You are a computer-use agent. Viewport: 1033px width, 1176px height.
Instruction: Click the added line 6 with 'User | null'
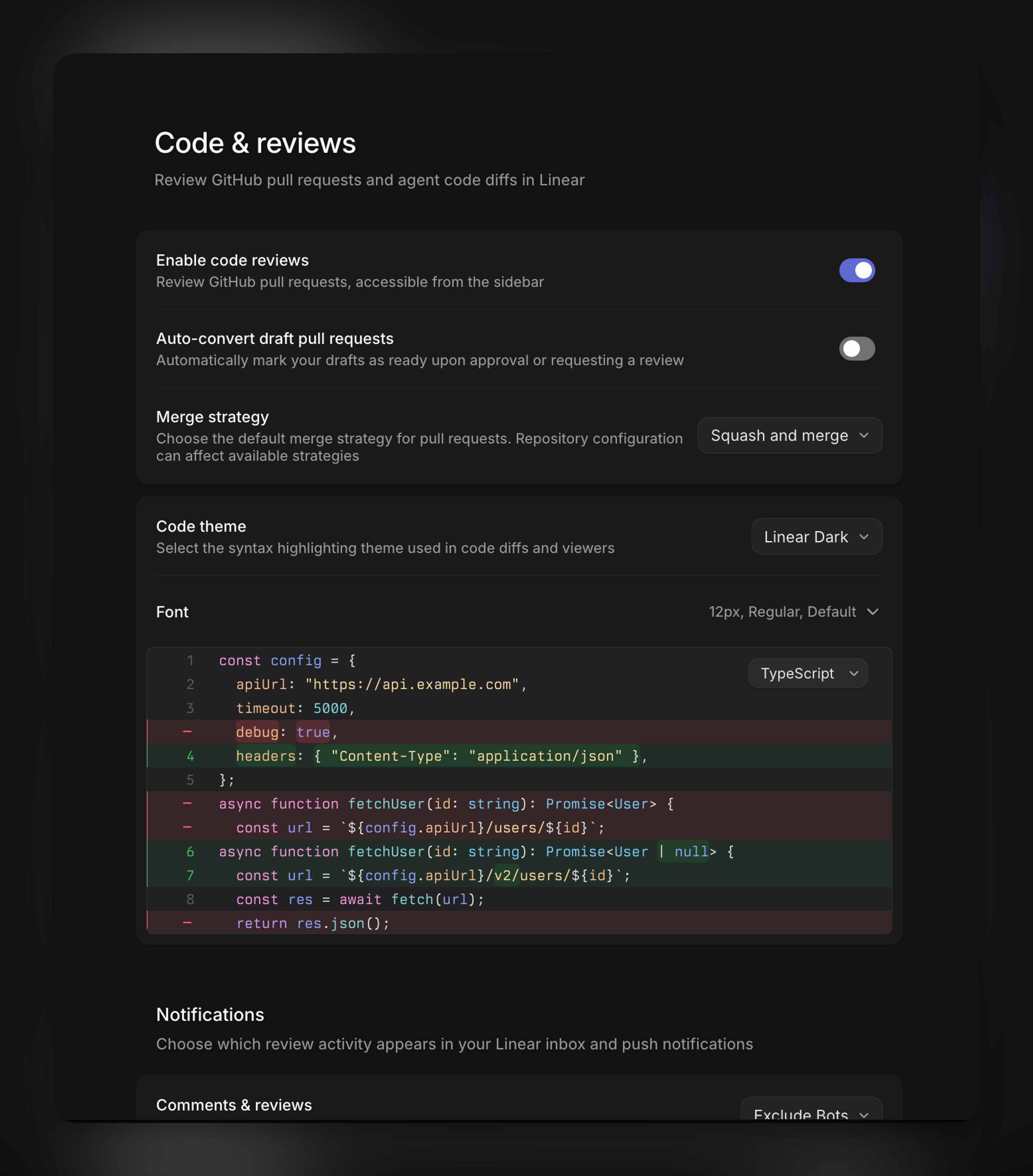click(x=519, y=852)
